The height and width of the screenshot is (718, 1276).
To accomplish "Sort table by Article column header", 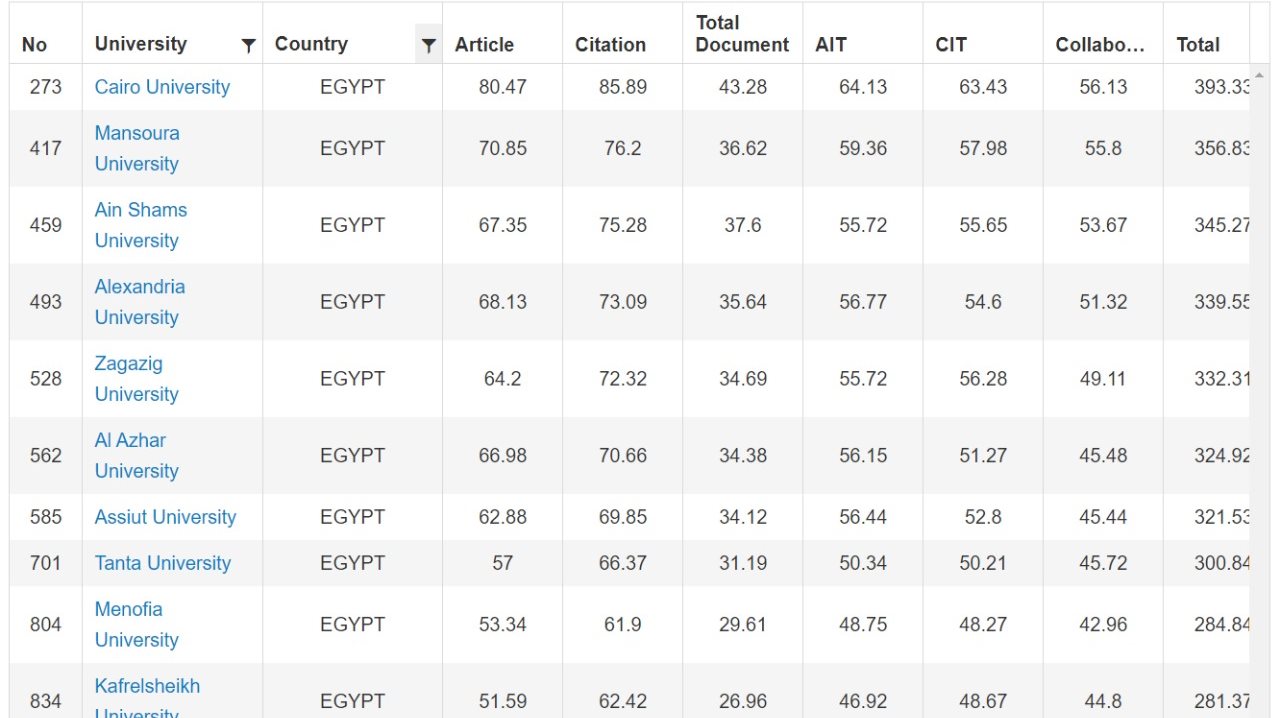I will click(x=484, y=45).
